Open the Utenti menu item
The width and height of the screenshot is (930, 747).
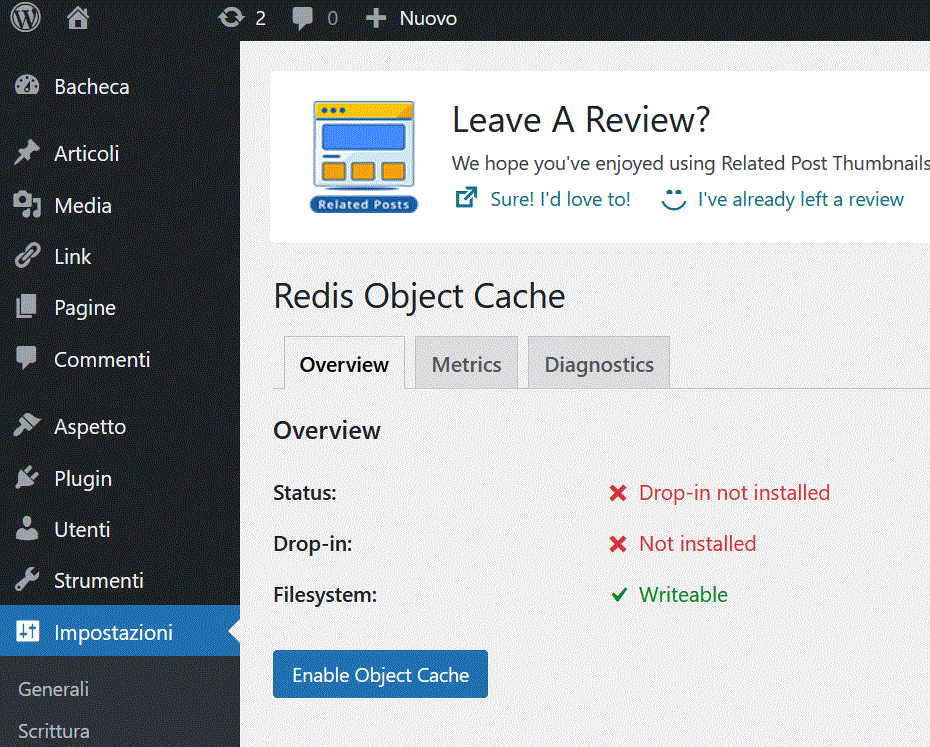(x=120, y=529)
